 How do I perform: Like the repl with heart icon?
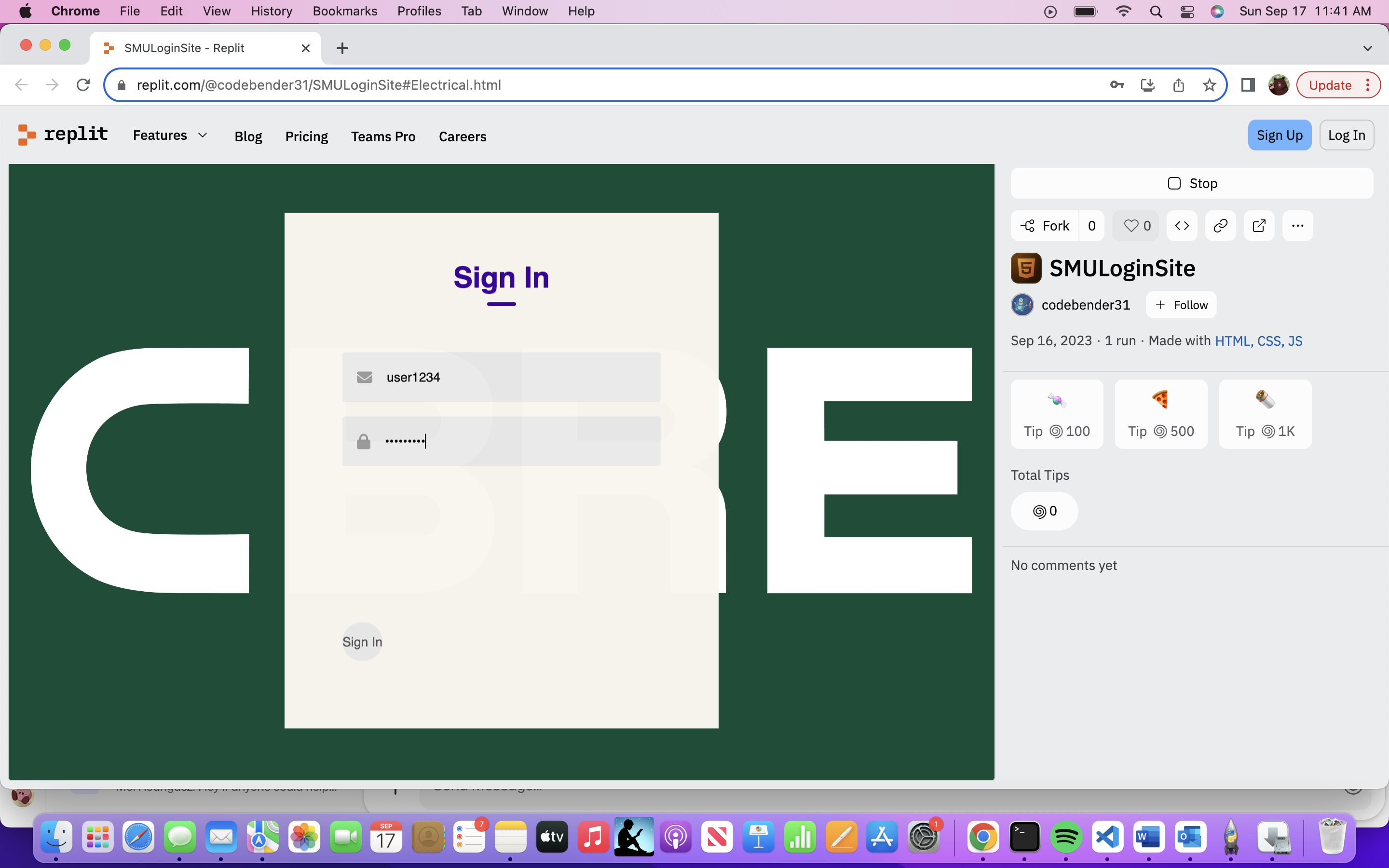click(x=1136, y=226)
